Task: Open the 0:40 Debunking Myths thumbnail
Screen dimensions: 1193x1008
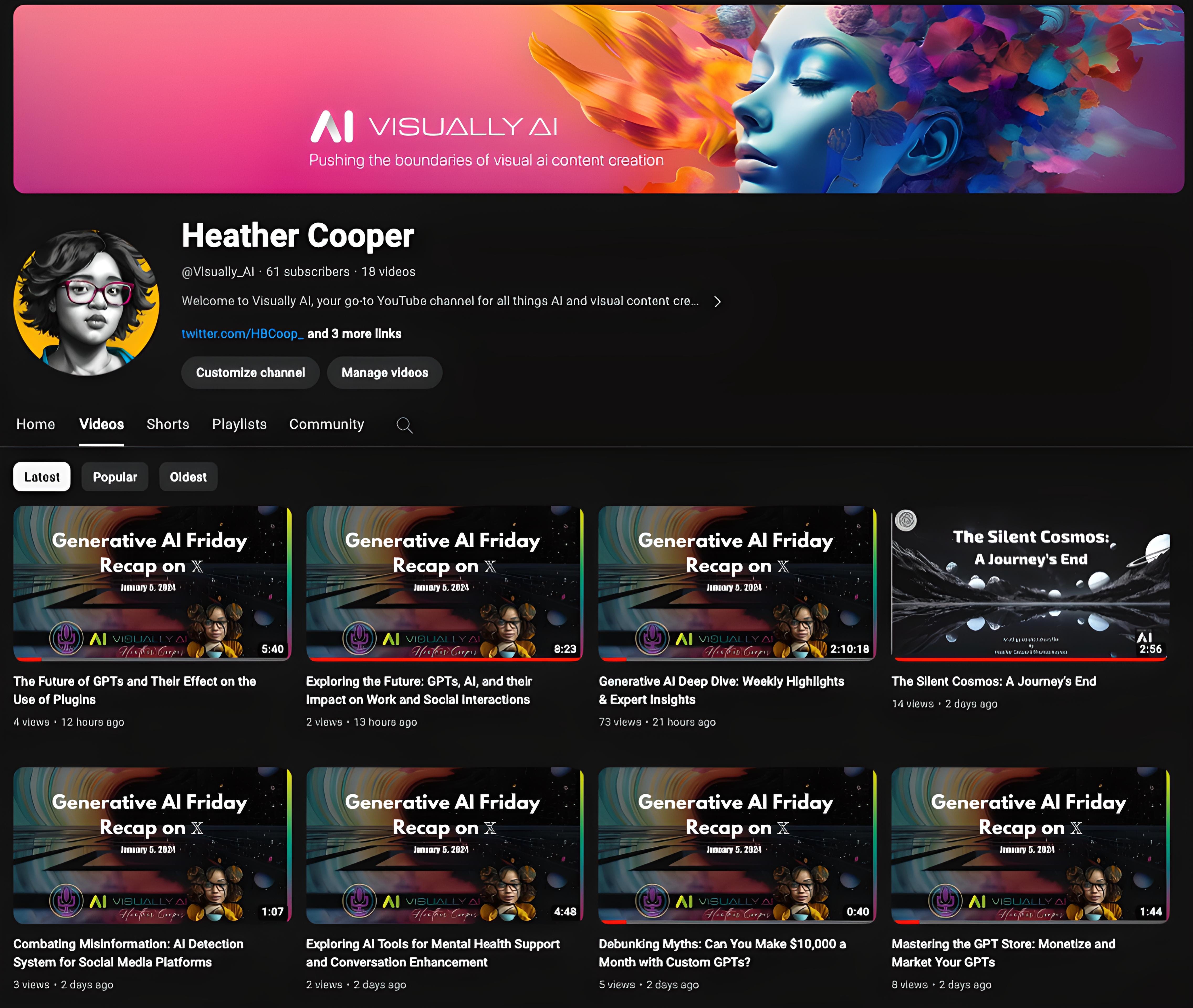Action: (737, 845)
